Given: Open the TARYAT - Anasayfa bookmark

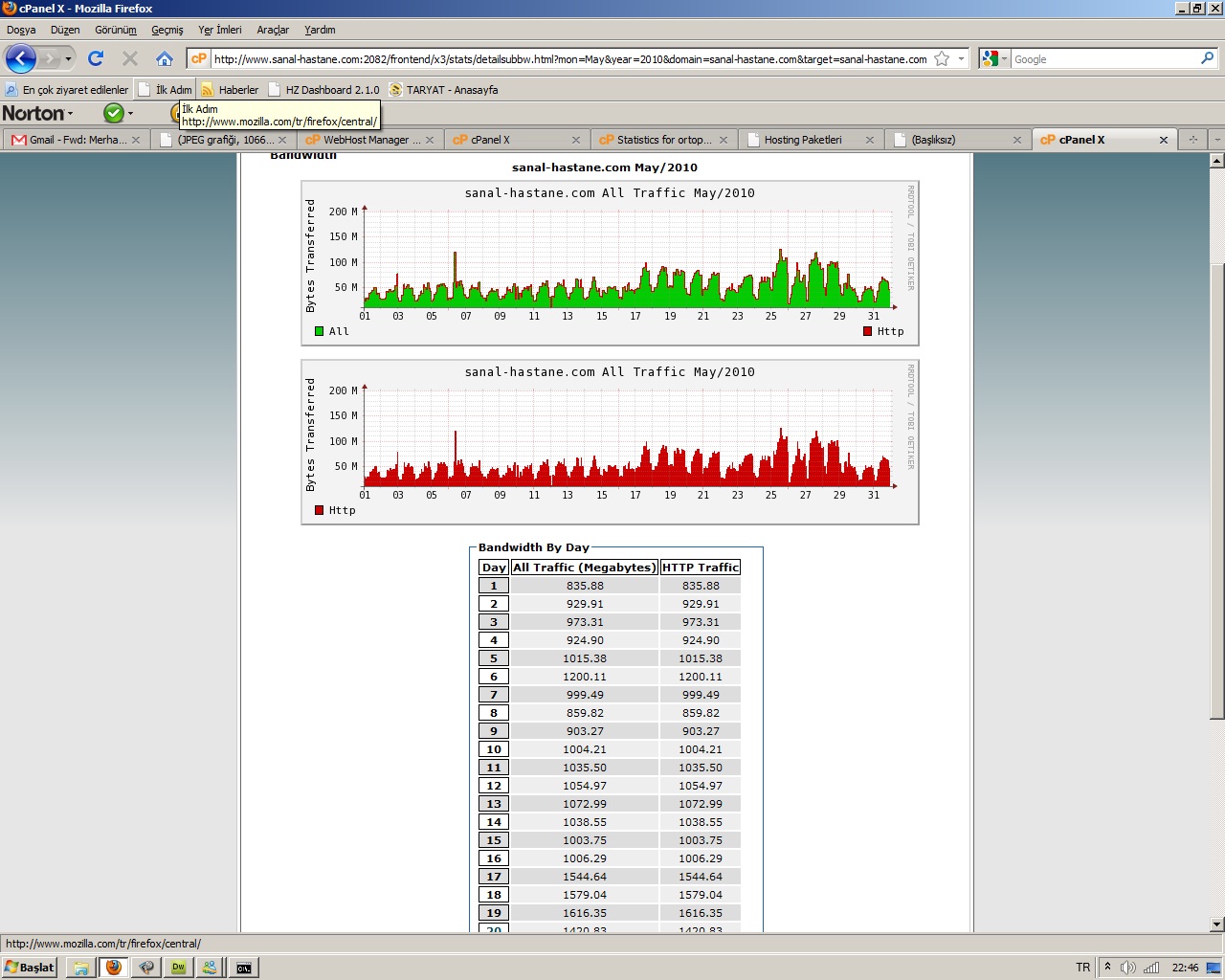Looking at the screenshot, I should pyautogui.click(x=443, y=90).
